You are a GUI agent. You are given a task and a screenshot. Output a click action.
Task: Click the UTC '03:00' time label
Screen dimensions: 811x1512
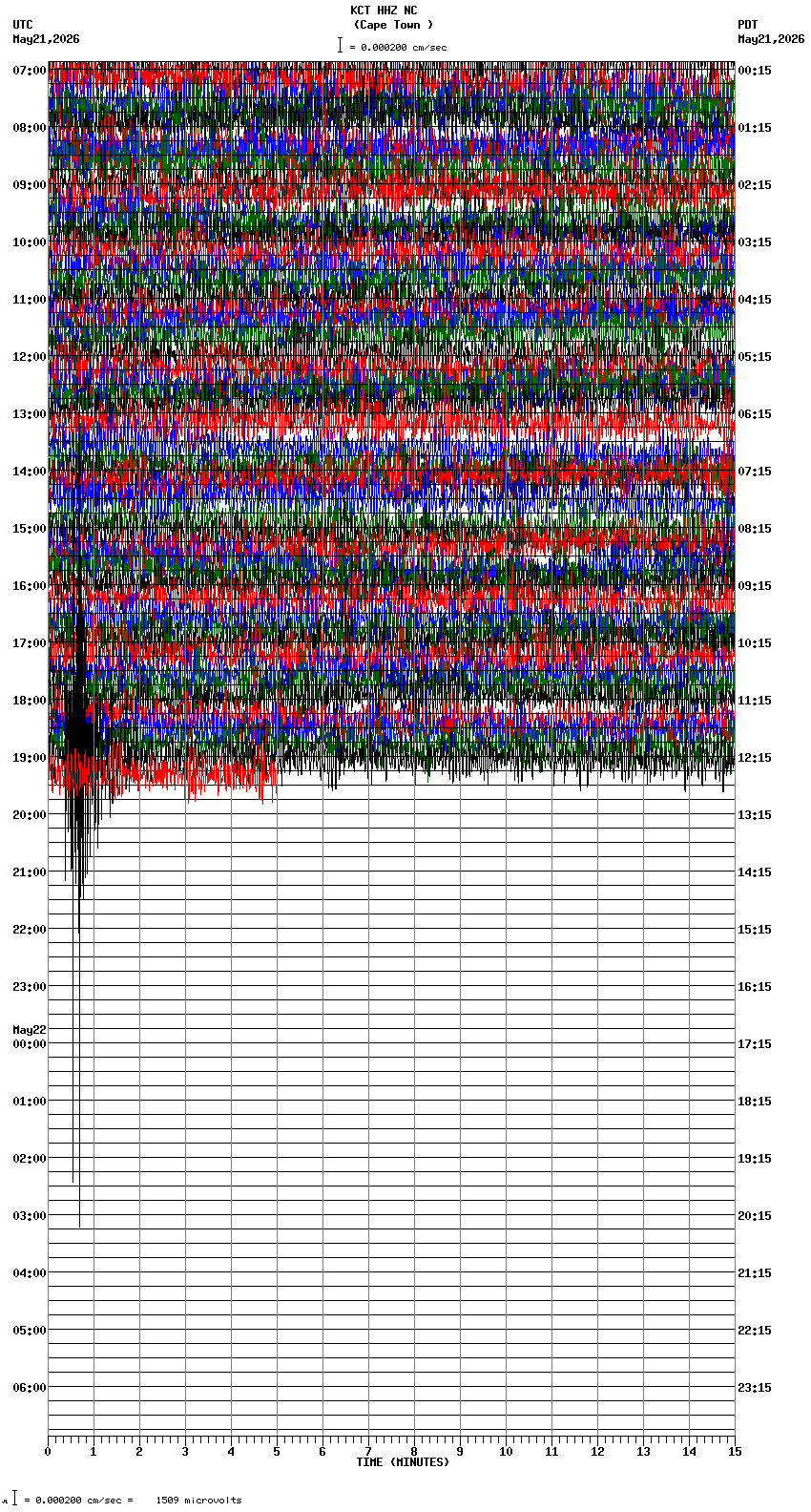(x=30, y=1216)
